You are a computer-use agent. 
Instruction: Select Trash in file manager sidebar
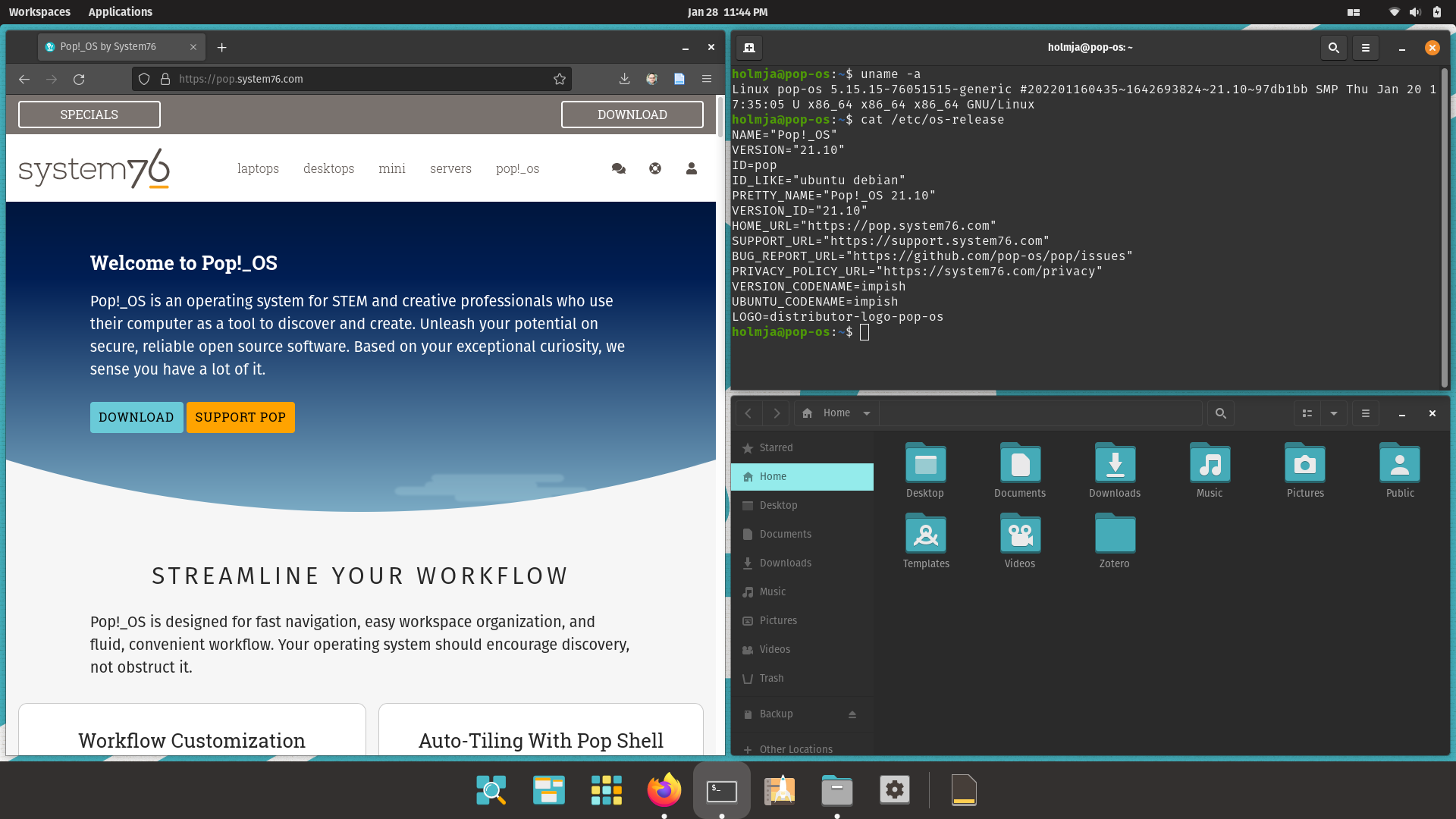pos(802,679)
